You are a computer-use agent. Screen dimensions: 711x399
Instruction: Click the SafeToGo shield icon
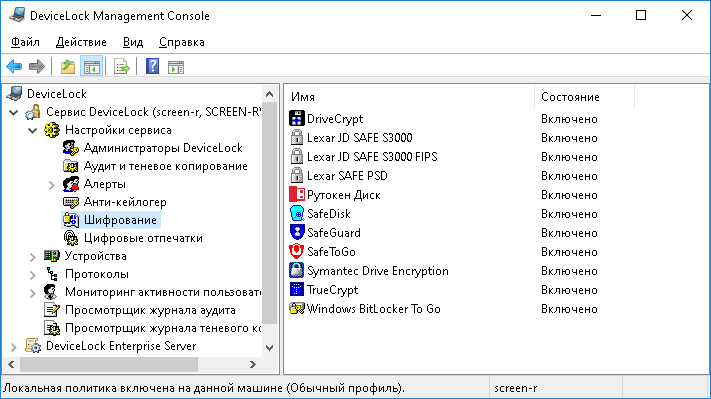[x=297, y=252]
